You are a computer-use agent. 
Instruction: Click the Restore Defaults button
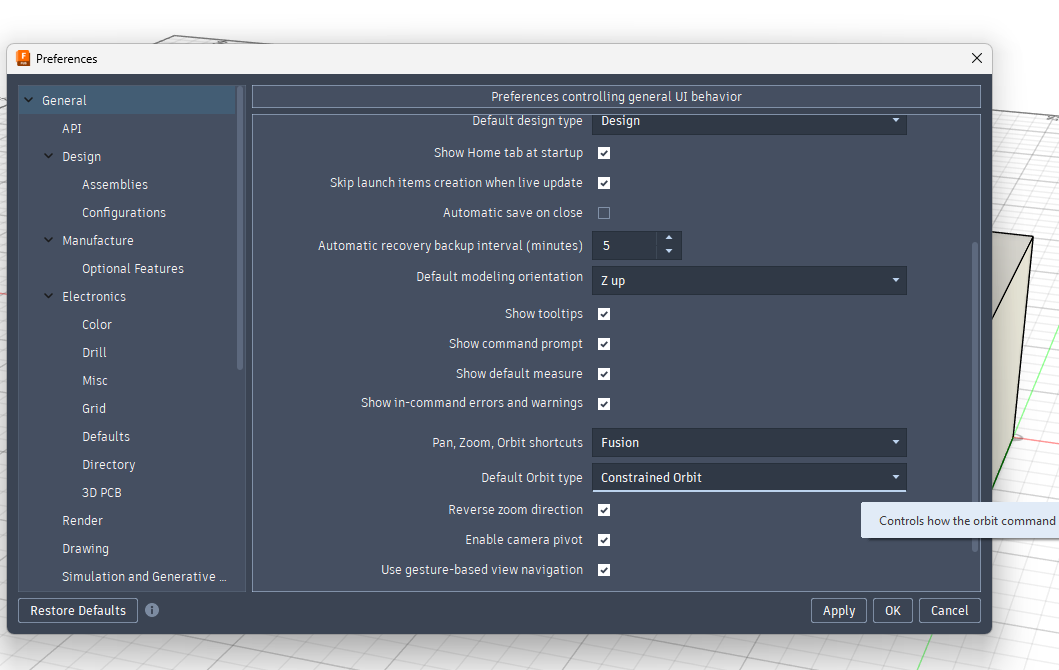pos(78,610)
